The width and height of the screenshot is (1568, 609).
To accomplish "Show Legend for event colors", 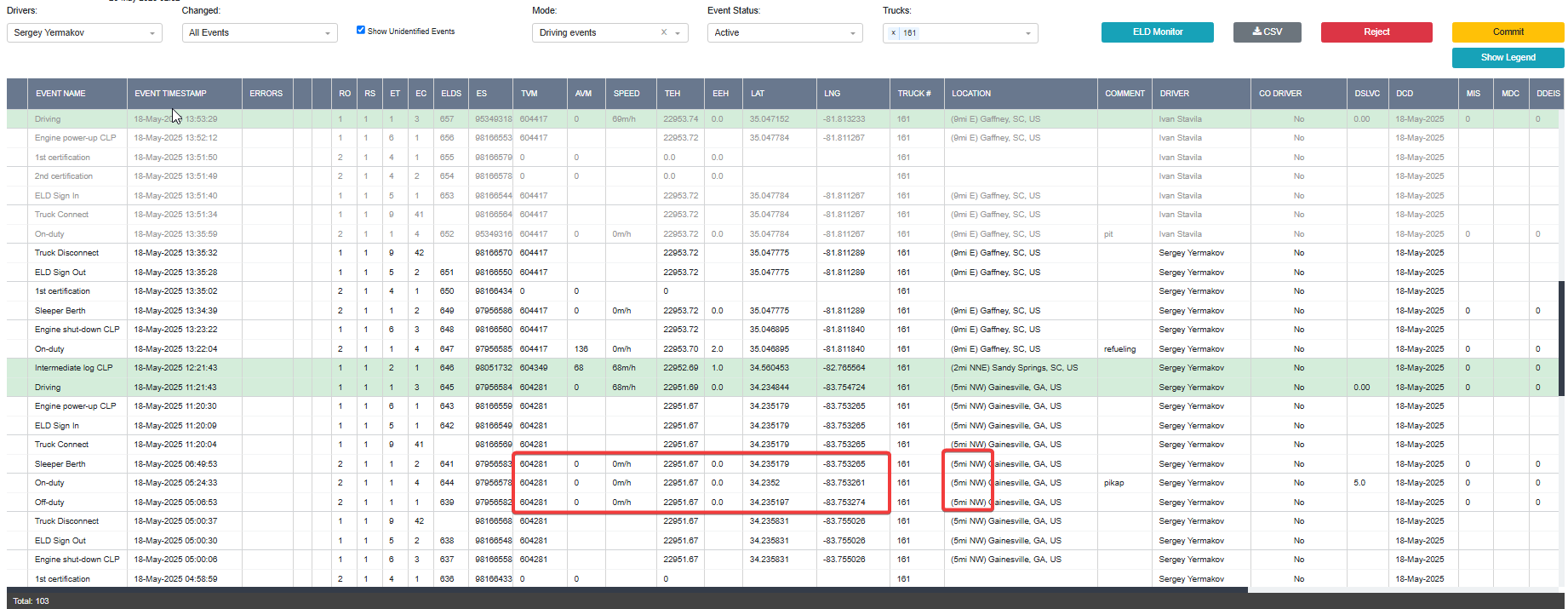I will (x=1508, y=57).
